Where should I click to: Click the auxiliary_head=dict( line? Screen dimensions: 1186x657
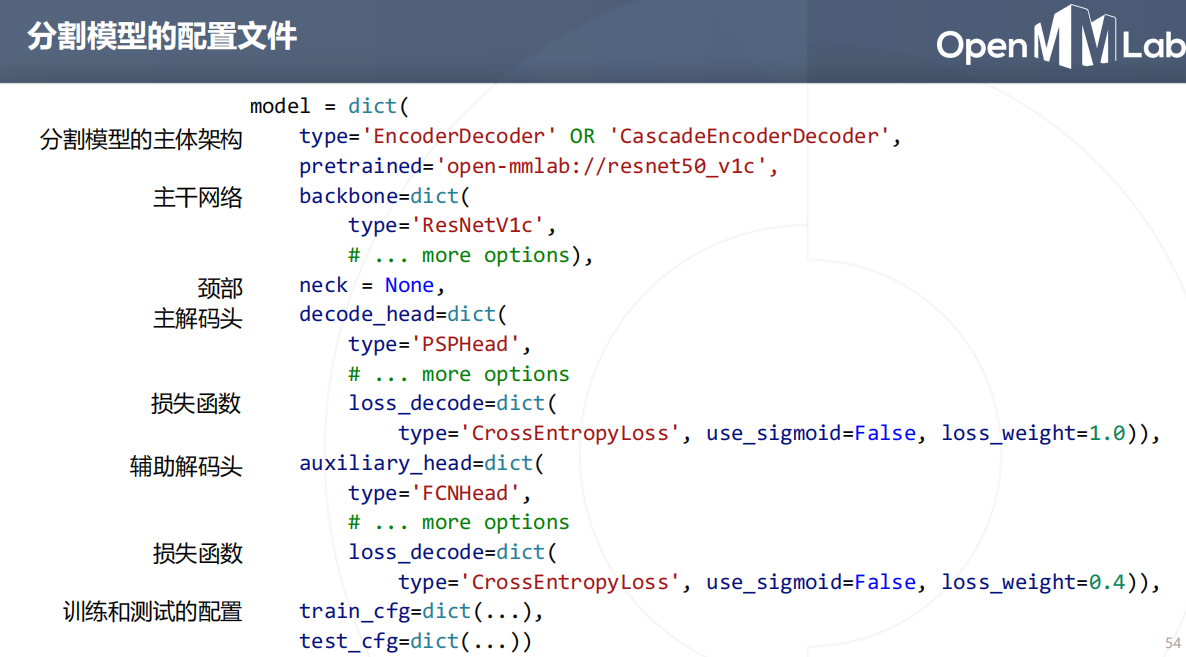click(x=421, y=463)
